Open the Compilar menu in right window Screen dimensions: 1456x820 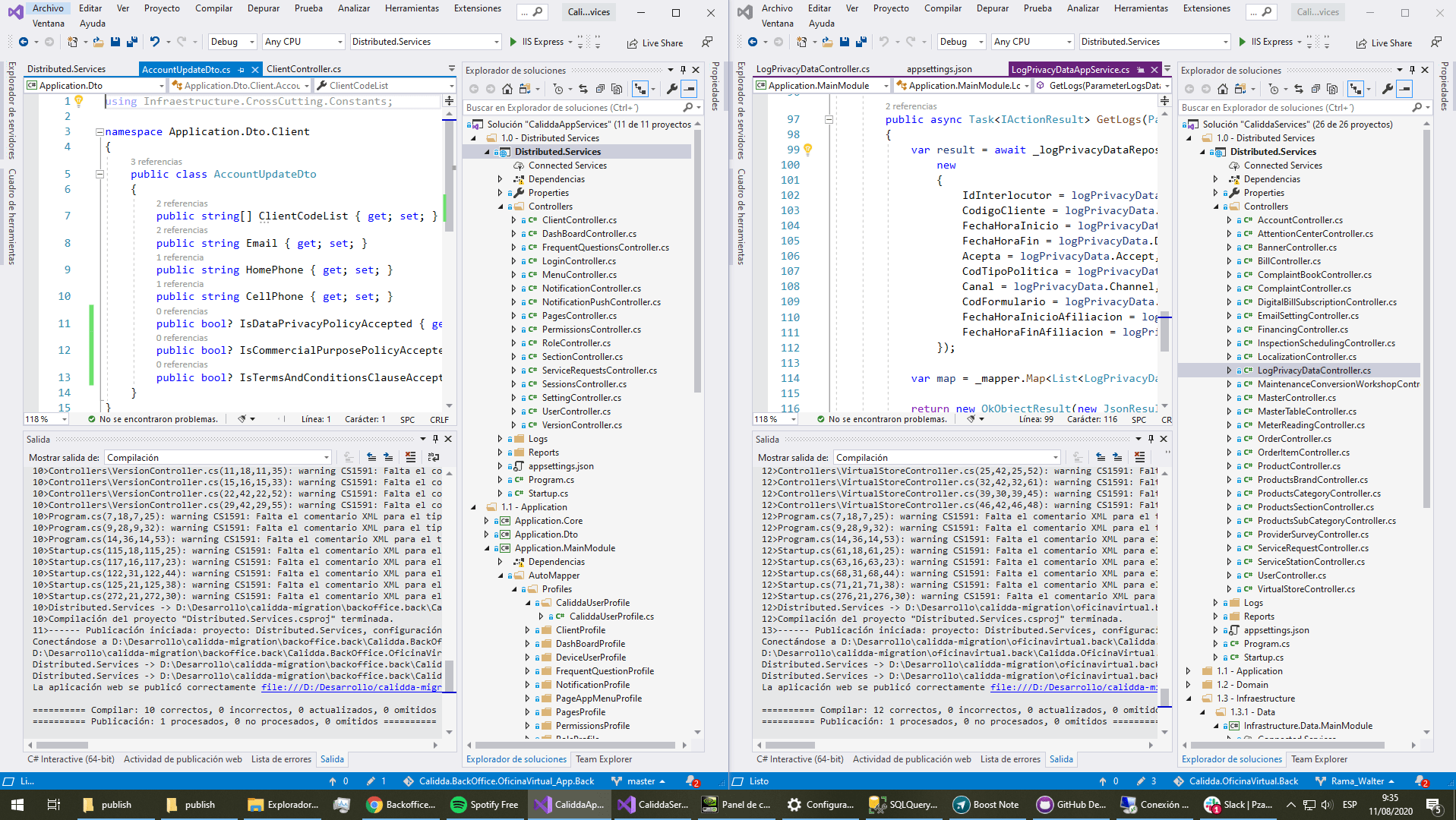point(943,8)
